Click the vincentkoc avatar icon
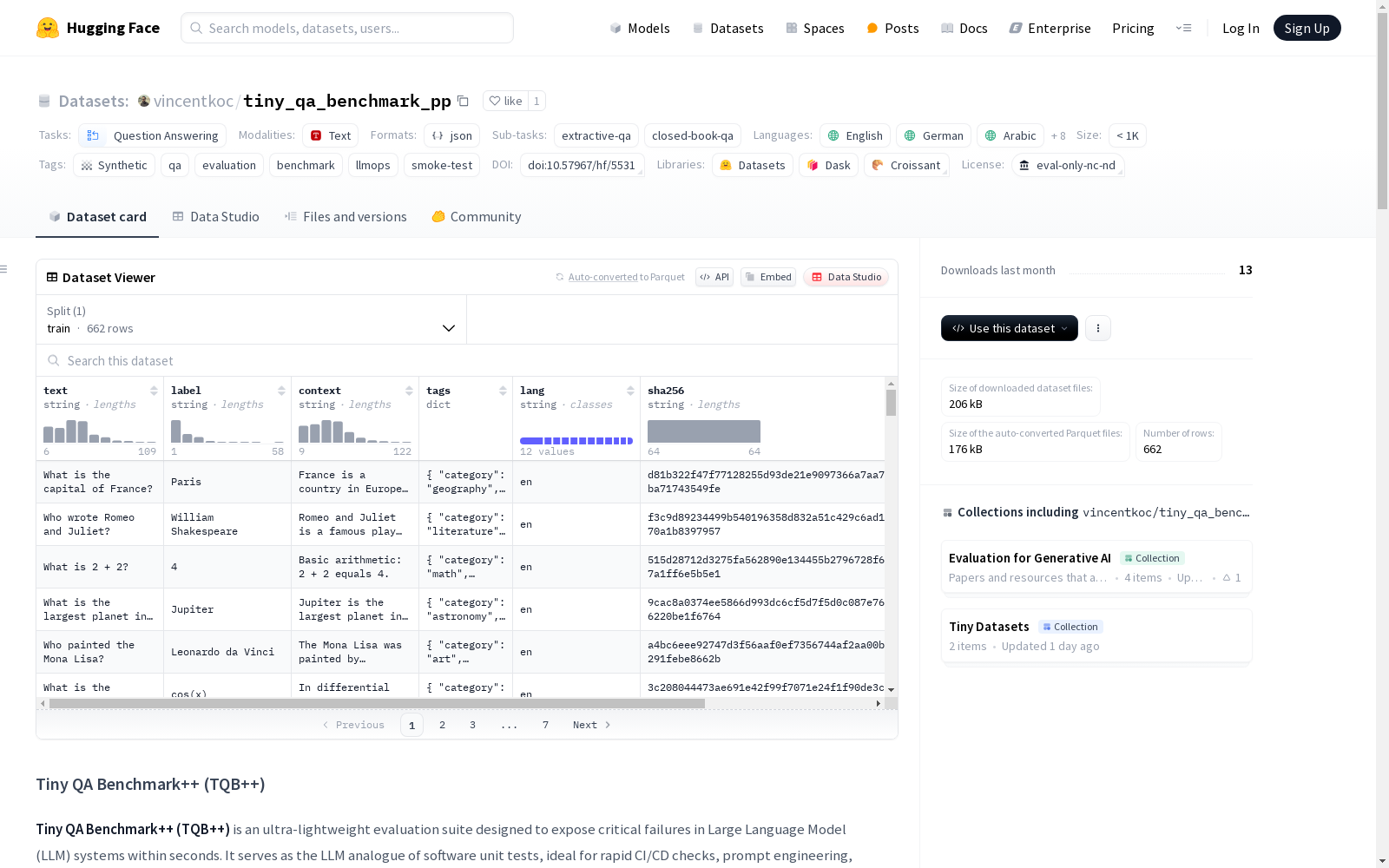Viewport: 1389px width, 868px height. point(144,102)
